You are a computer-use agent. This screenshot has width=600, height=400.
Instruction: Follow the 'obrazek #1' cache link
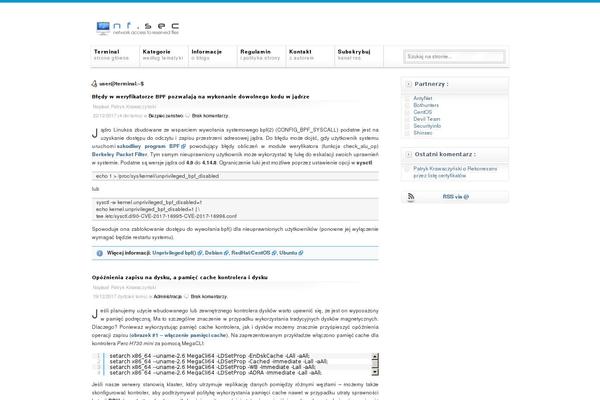click(x=179, y=335)
